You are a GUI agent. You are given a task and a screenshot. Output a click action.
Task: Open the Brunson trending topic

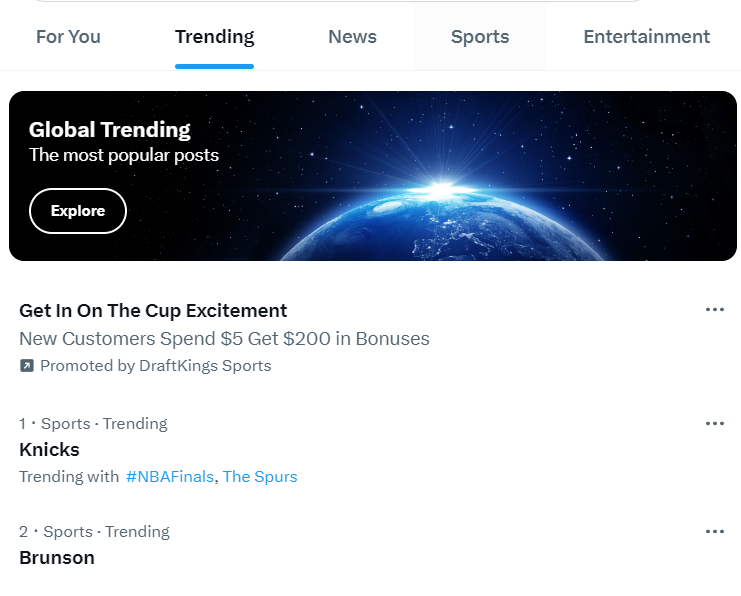(57, 558)
